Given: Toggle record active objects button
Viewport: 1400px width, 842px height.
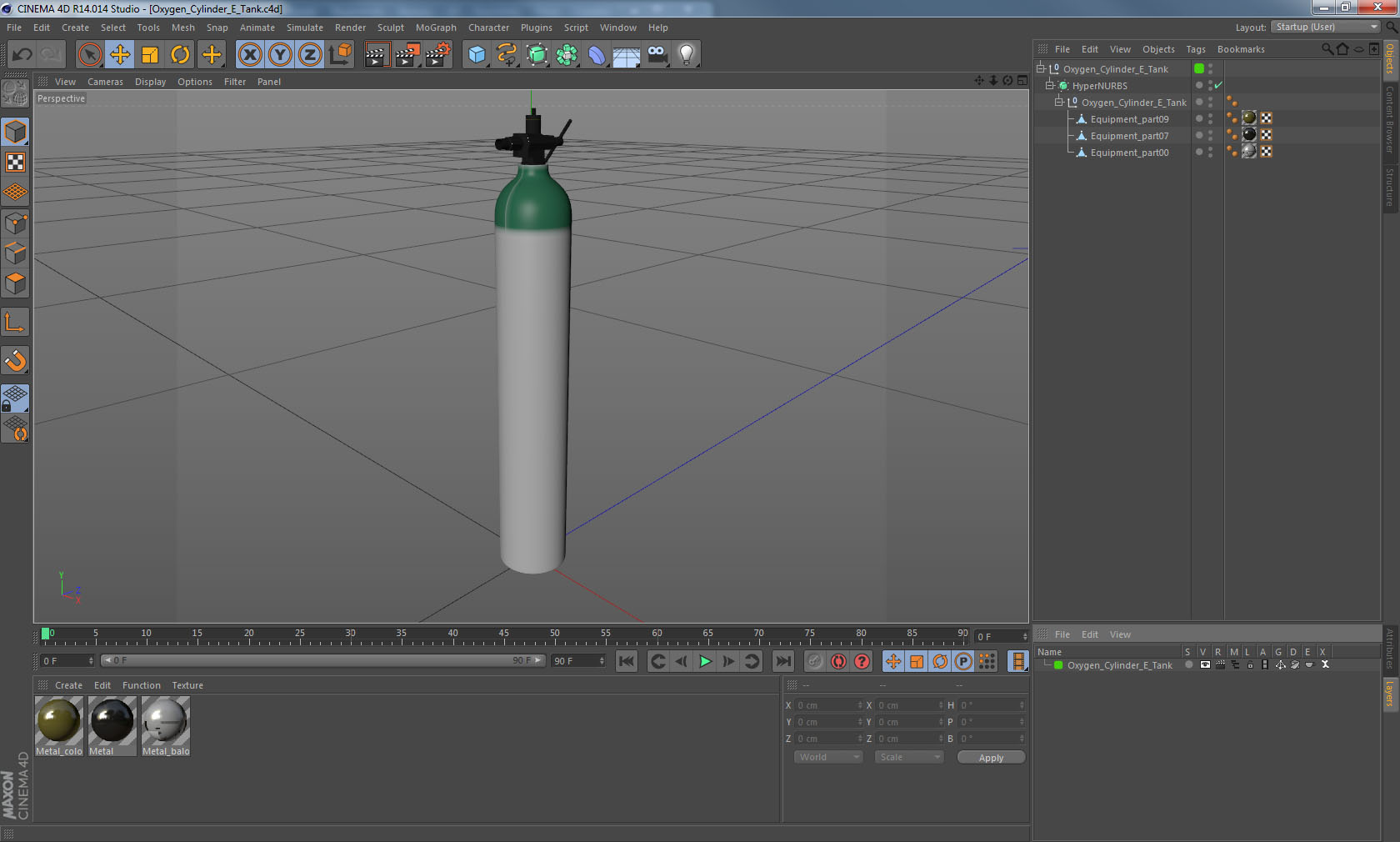Looking at the screenshot, I should pos(815,661).
